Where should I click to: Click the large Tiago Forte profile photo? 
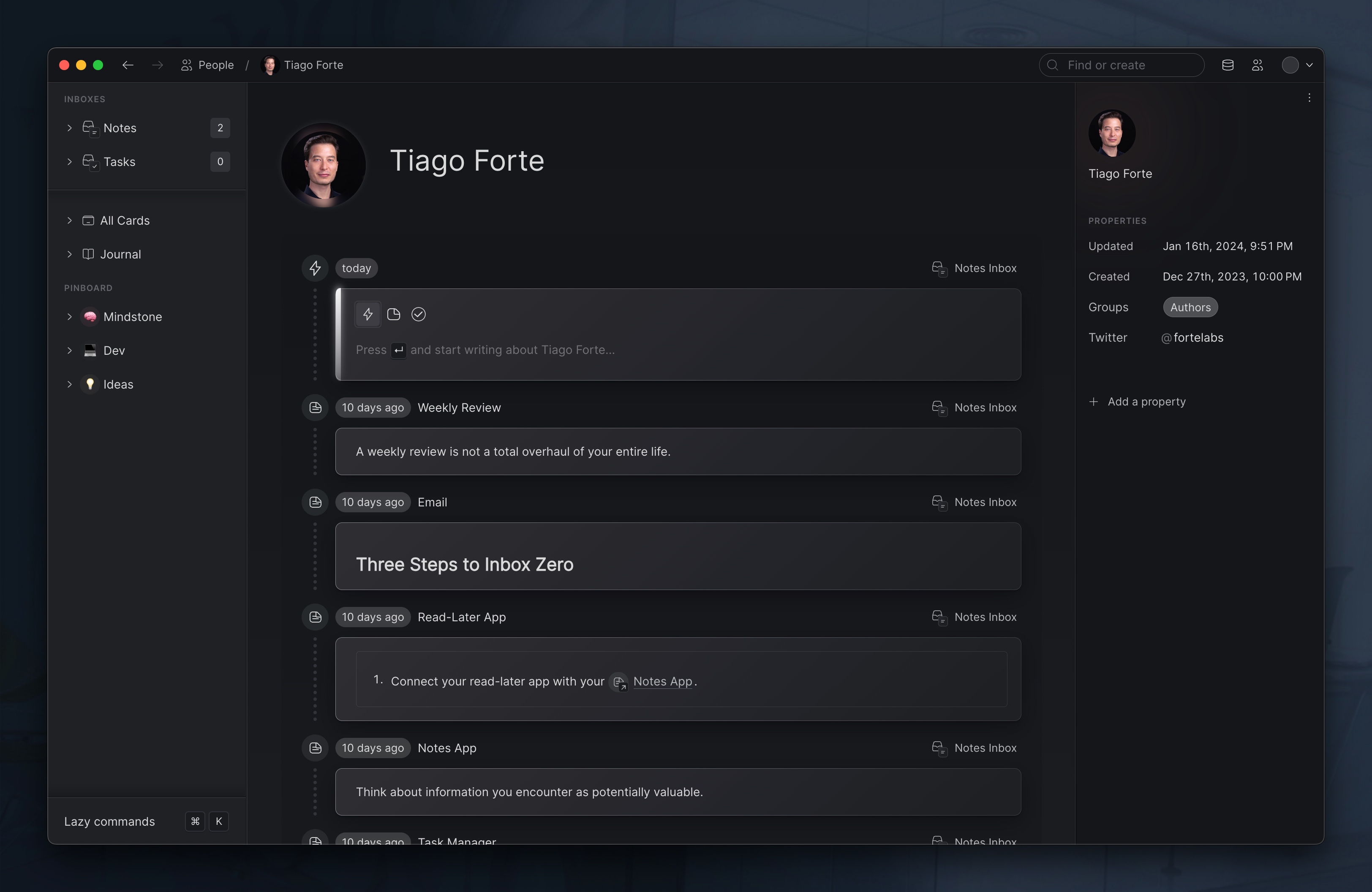click(323, 165)
